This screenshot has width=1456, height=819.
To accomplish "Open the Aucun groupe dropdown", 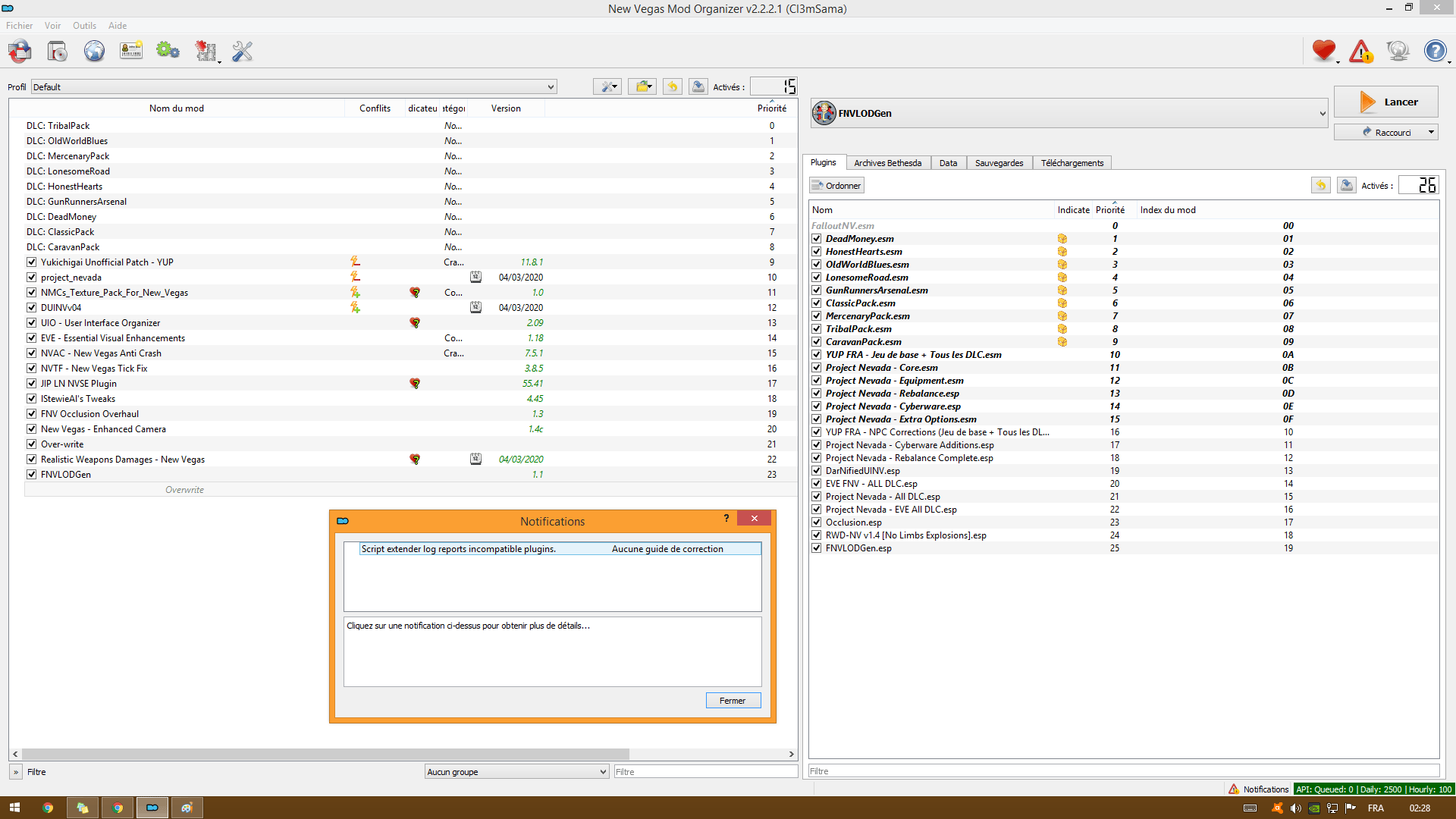I will [516, 772].
